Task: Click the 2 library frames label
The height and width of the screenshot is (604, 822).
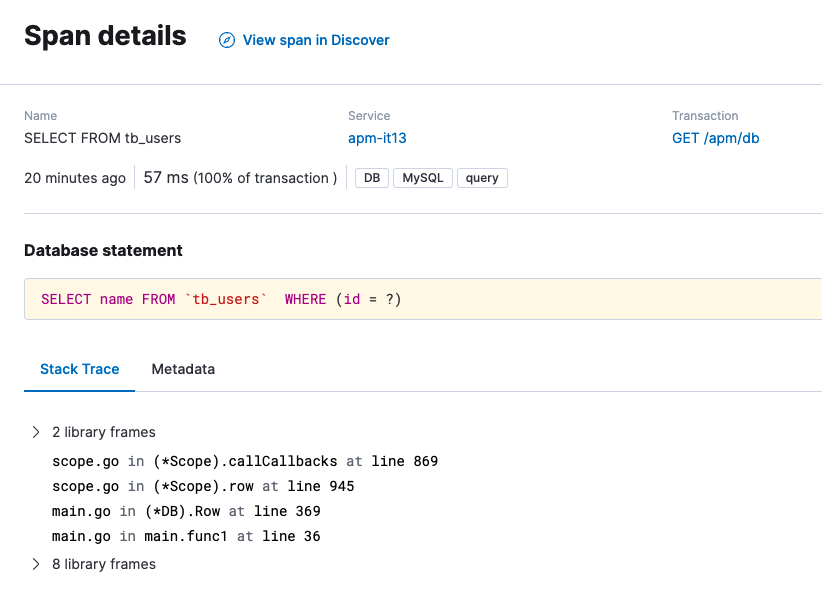Action: [x=104, y=432]
